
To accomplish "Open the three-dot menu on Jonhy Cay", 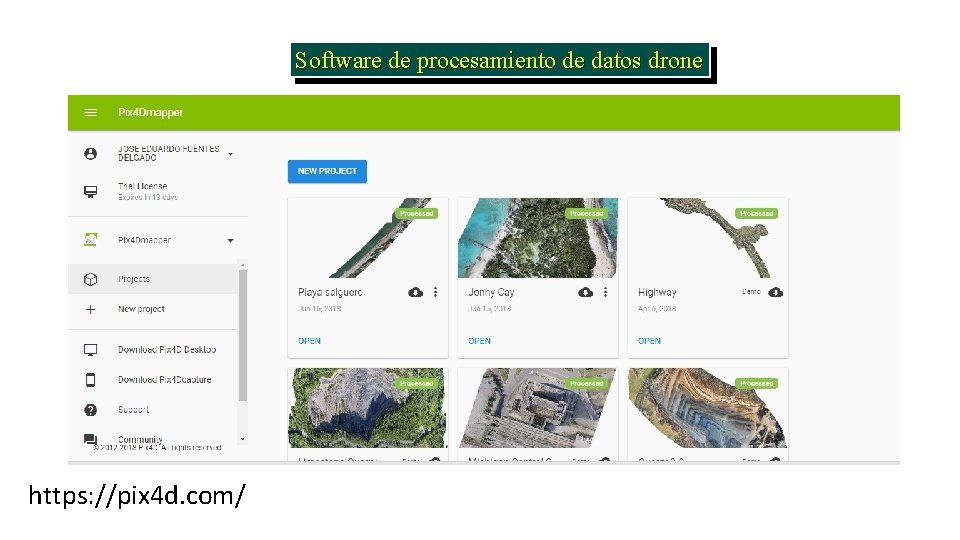I will point(606,292).
